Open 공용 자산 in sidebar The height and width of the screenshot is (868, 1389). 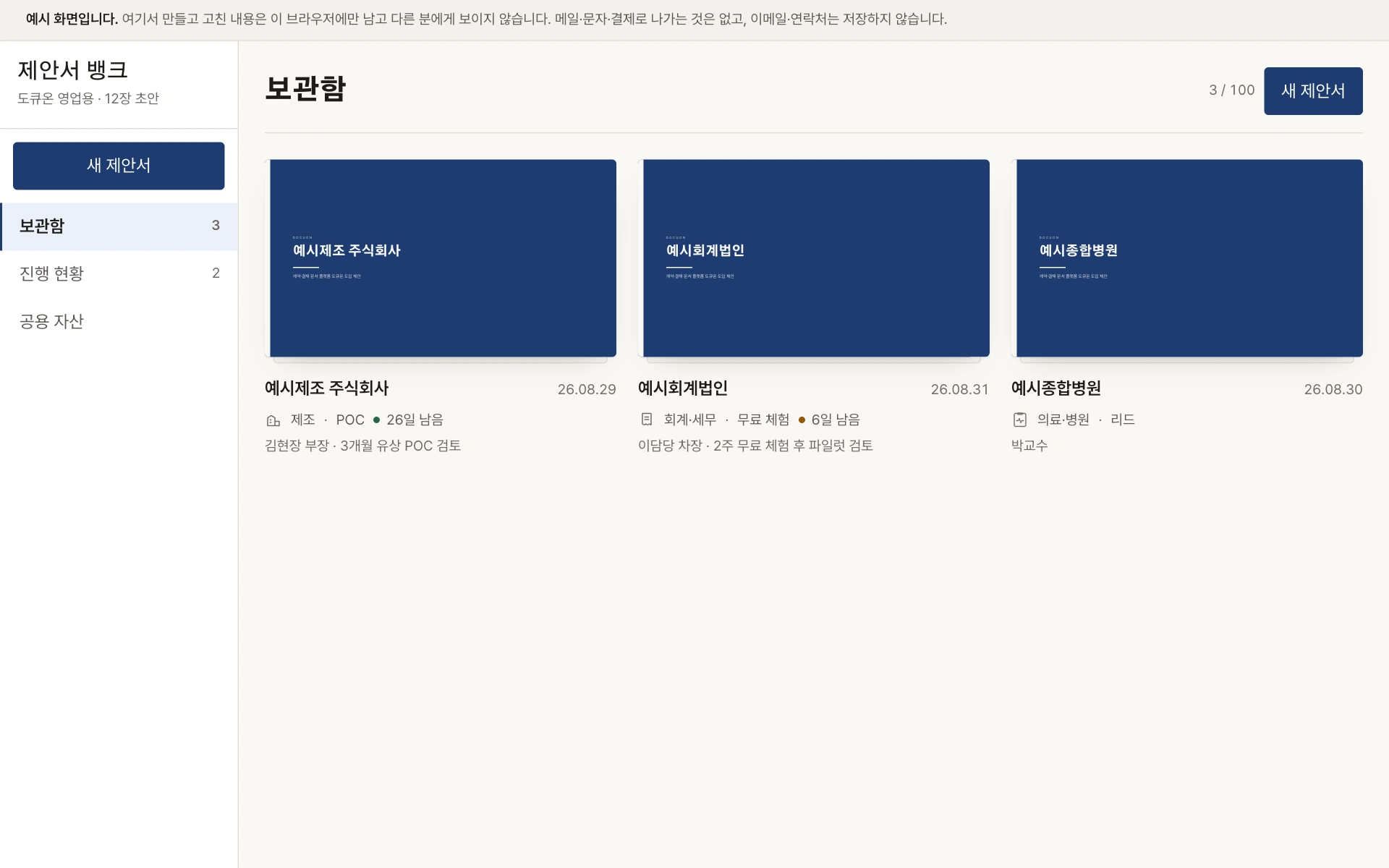point(119,321)
